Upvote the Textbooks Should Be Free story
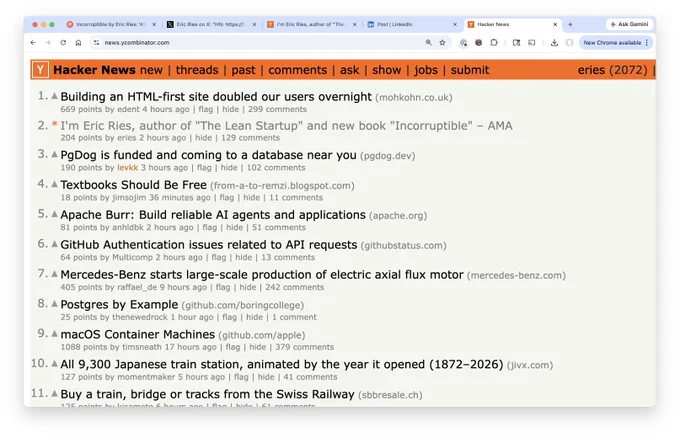Viewport: 680px width, 438px height. click(x=55, y=184)
